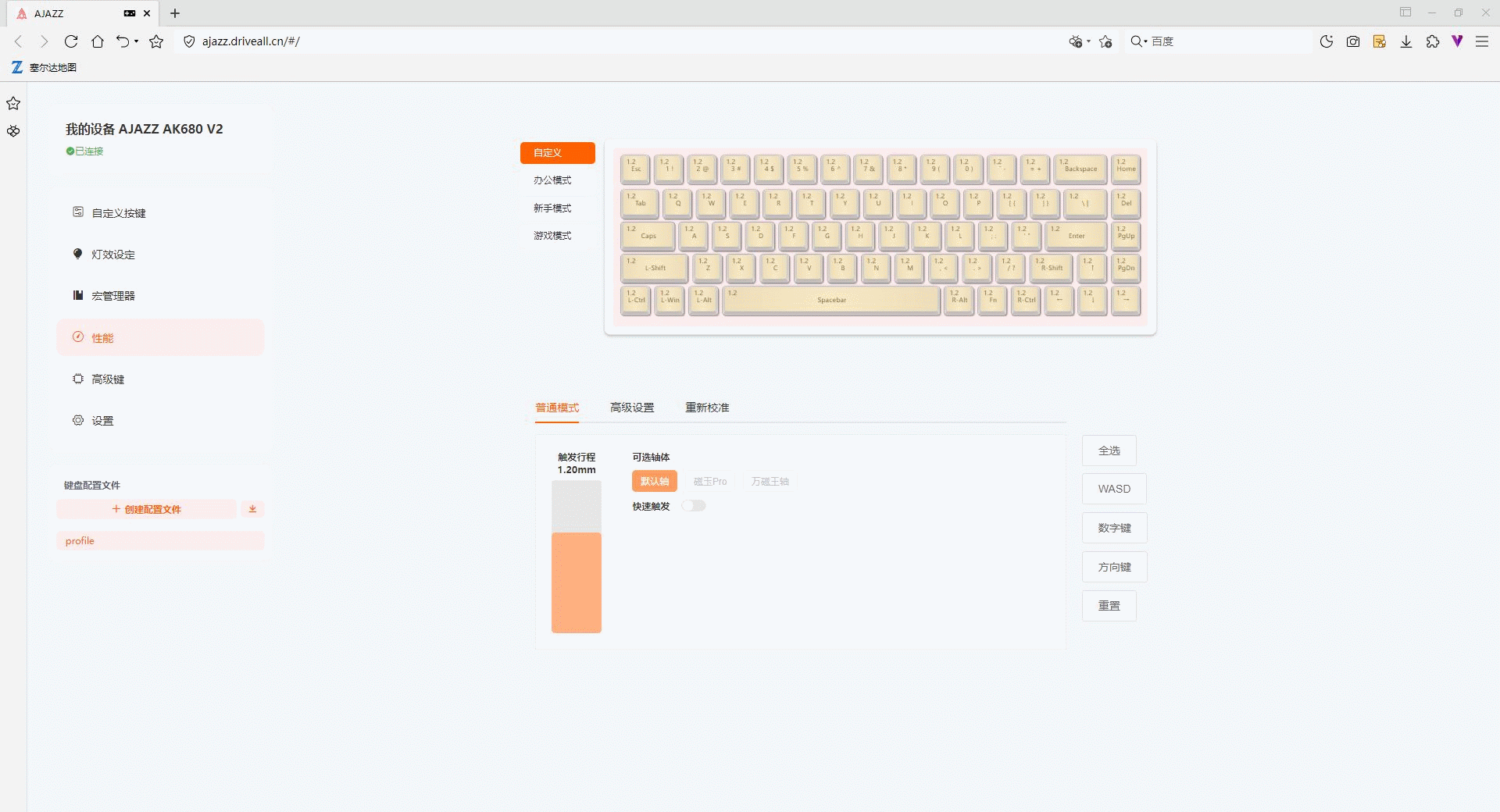Image resolution: width=1500 pixels, height=812 pixels.
Task: Toggle browser night mode moon icon
Action: tap(1327, 41)
